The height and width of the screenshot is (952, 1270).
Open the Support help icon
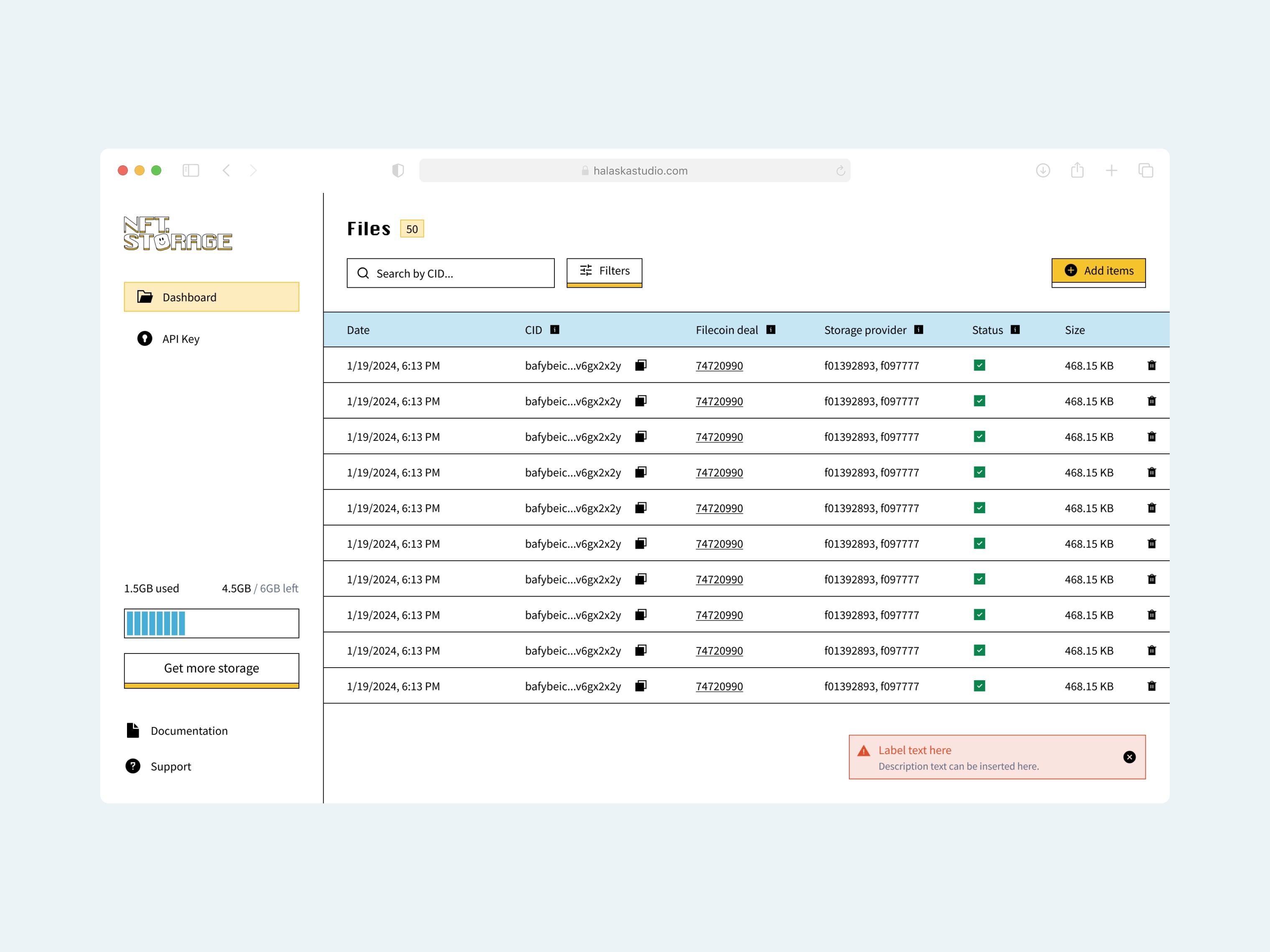[132, 766]
